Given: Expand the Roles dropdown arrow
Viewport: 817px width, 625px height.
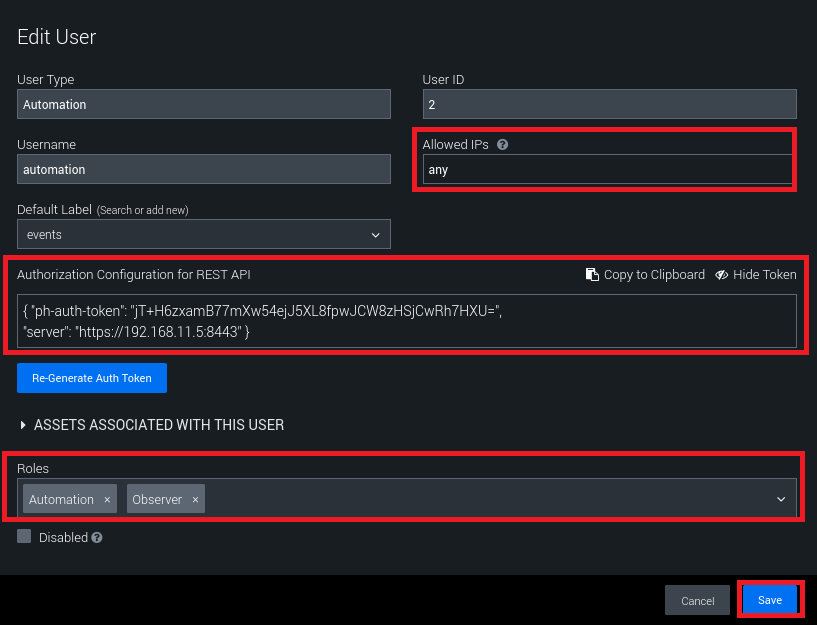Looking at the screenshot, I should pos(780,499).
